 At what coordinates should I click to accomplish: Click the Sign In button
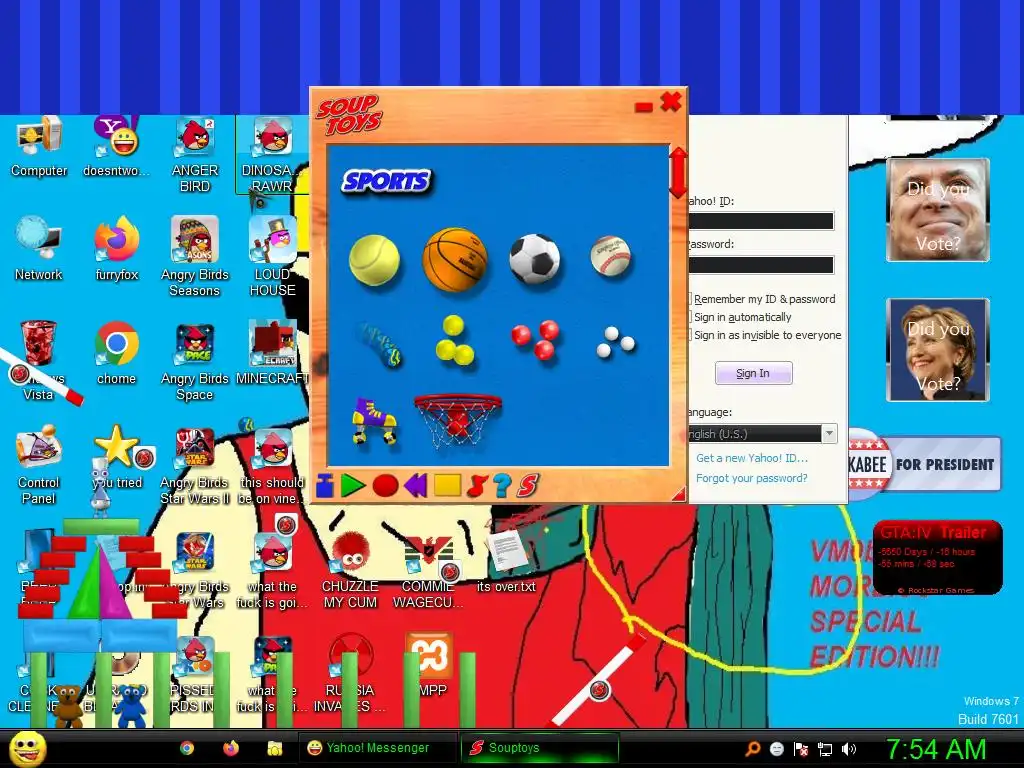pos(754,373)
